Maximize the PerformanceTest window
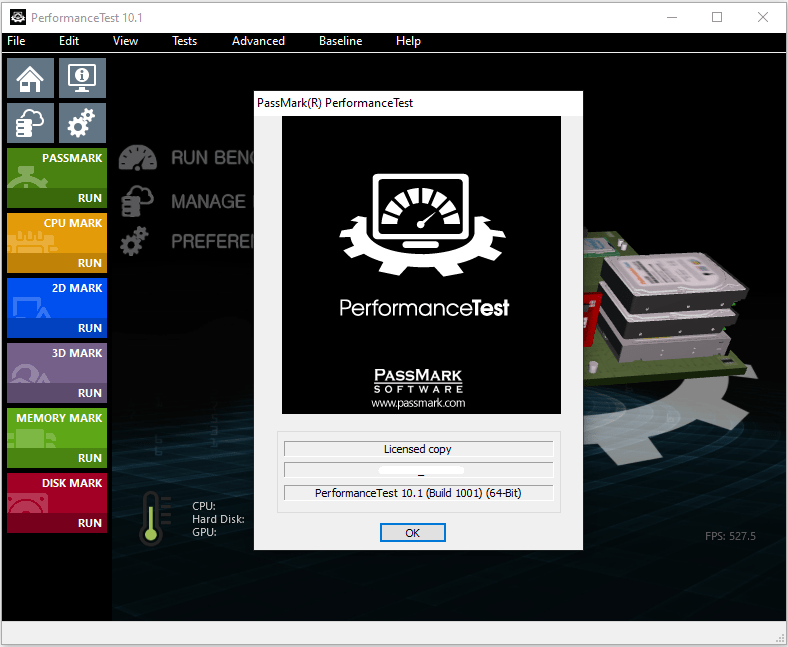 (717, 17)
